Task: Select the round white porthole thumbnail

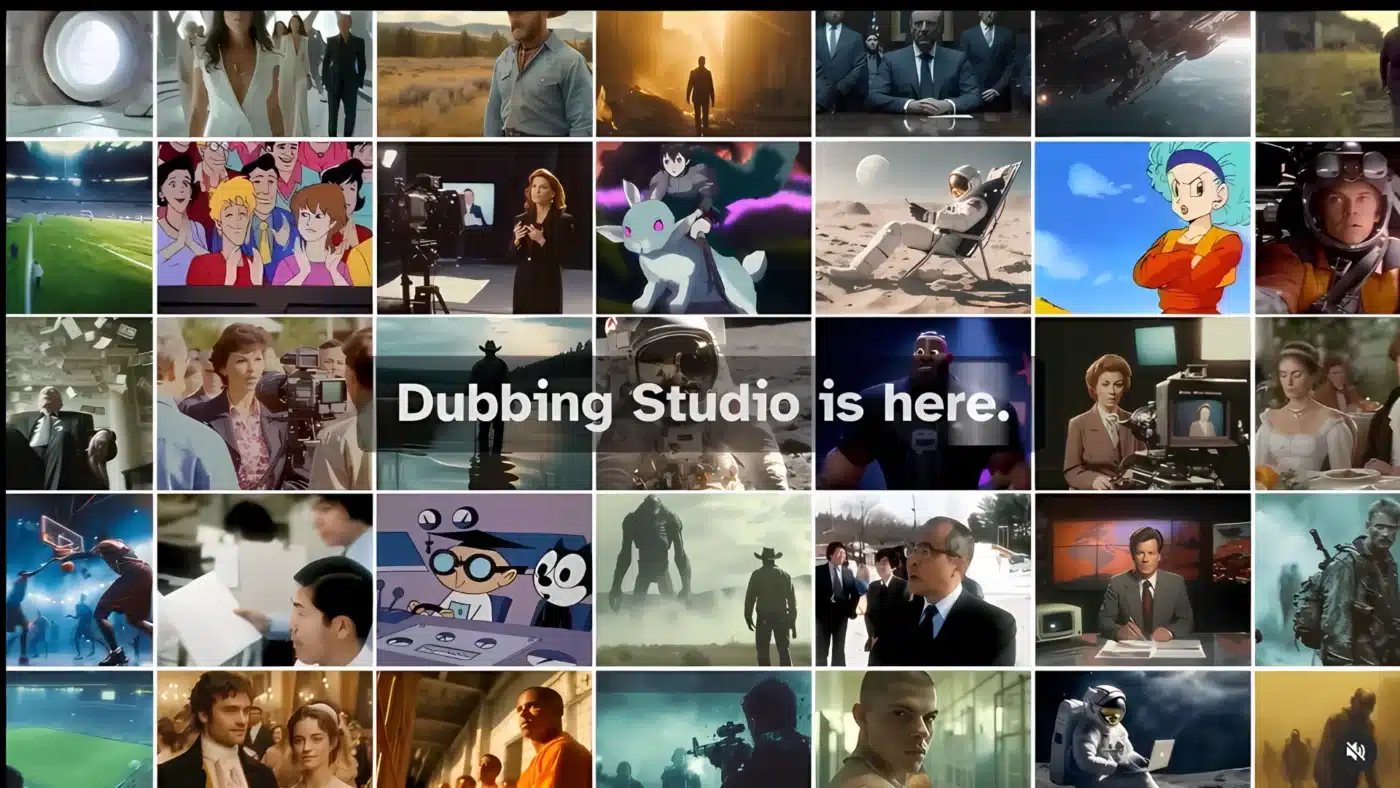Action: pyautogui.click(x=79, y=74)
